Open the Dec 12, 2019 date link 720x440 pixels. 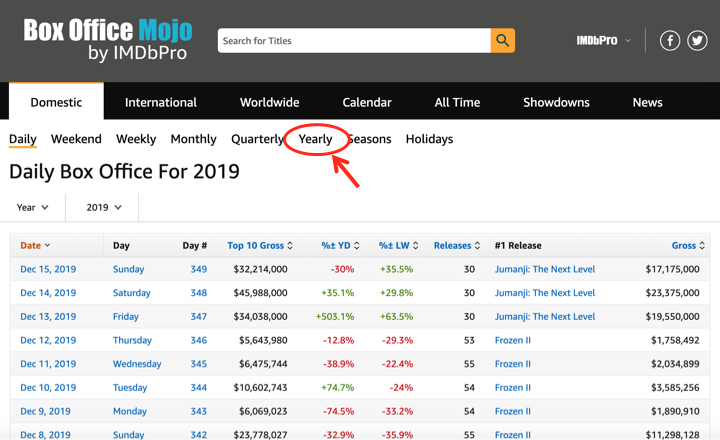(x=48, y=340)
